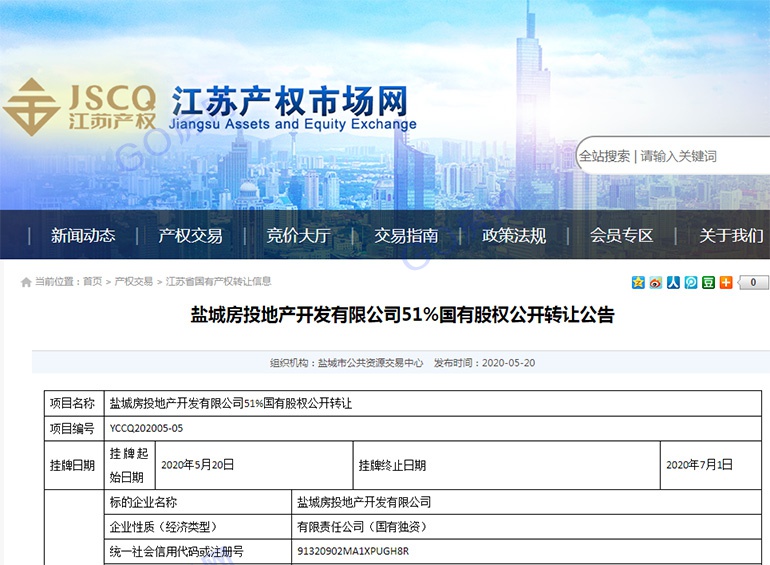Click the home breadcrumb icon
This screenshot has height=565, width=770.
click(x=26, y=282)
